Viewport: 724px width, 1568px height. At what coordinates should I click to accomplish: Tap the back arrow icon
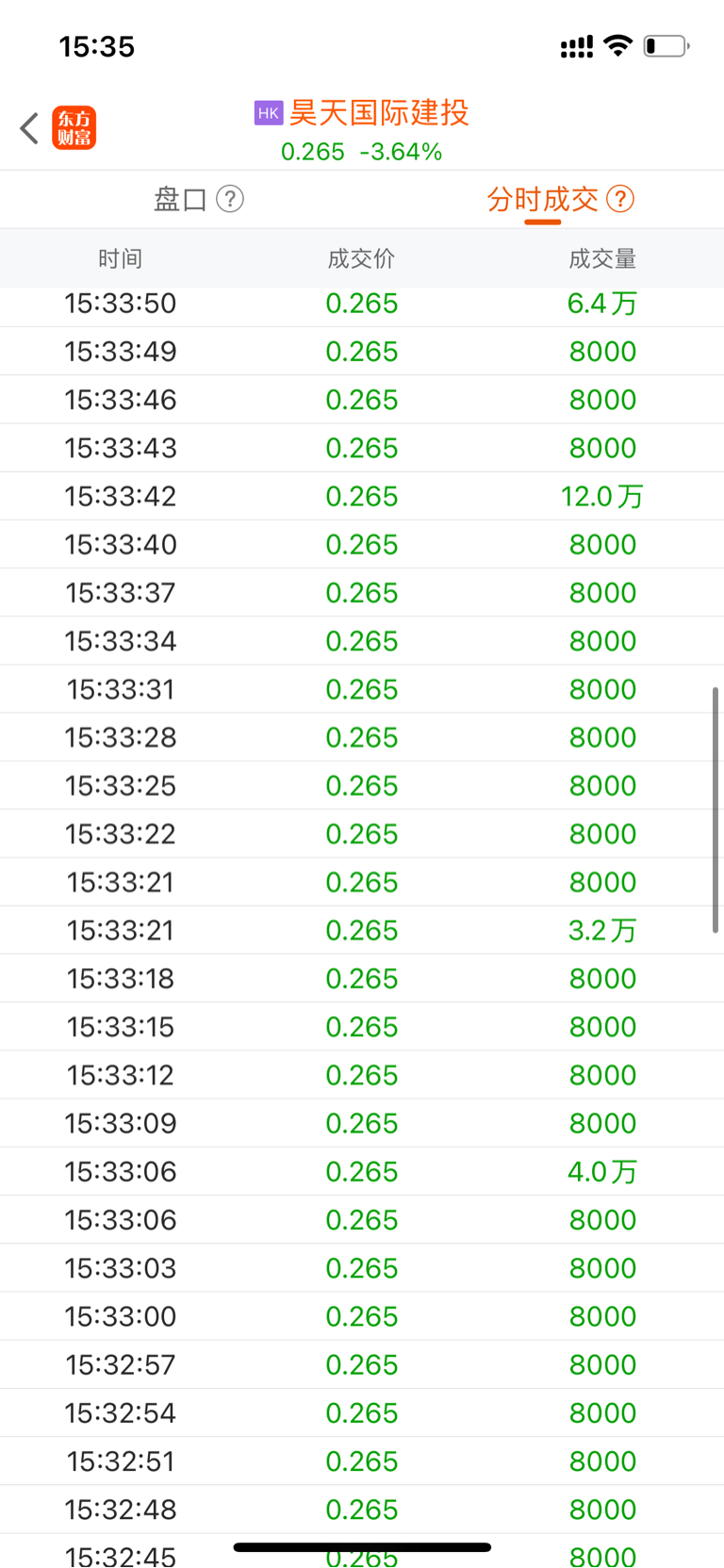point(29,128)
